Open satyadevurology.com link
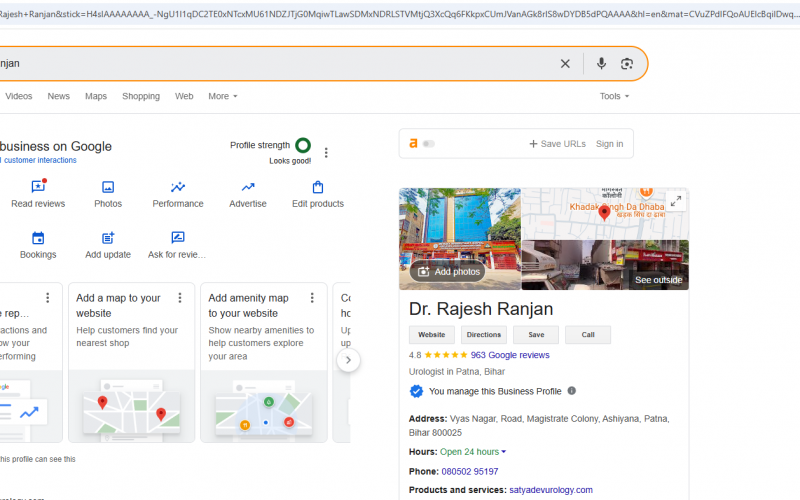Image resolution: width=800 pixels, height=500 pixels. [551, 490]
